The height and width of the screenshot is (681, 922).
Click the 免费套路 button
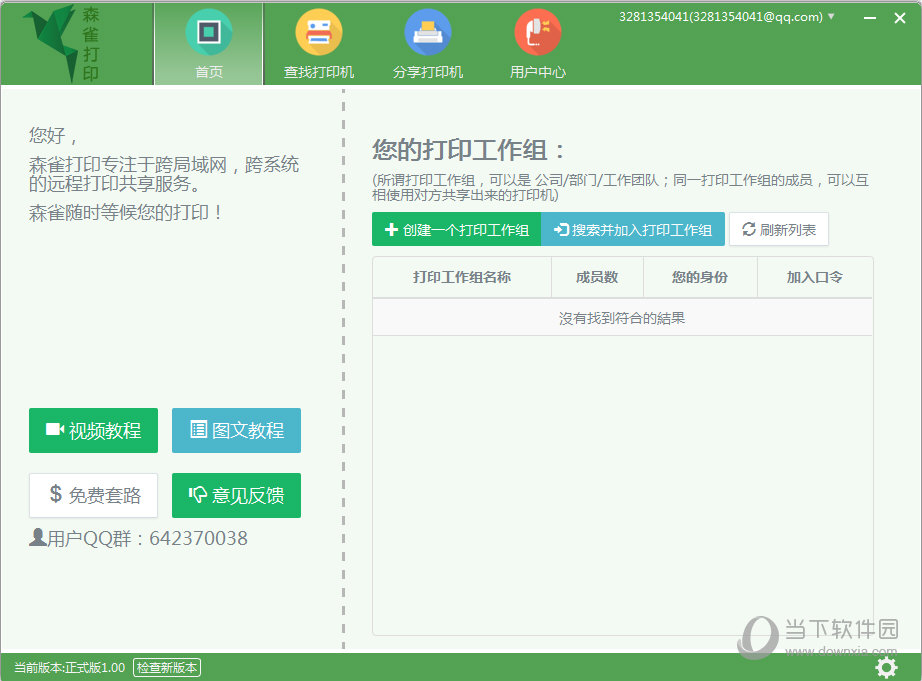pyautogui.click(x=93, y=495)
